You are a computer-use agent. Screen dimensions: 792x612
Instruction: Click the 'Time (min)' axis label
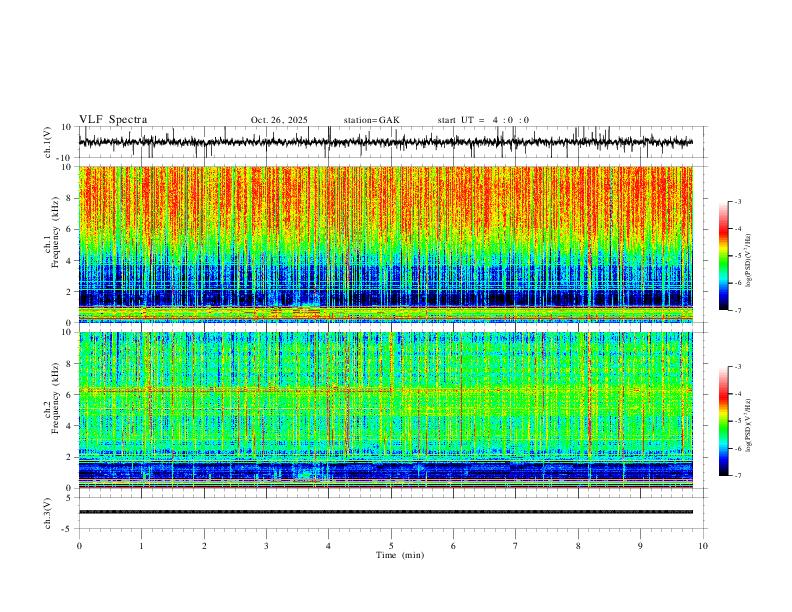click(x=400, y=555)
